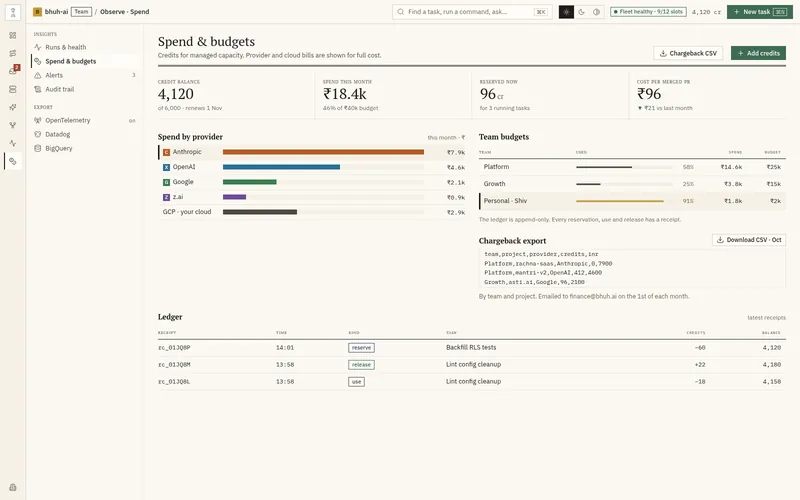The width and height of the screenshot is (800, 500).
Task: Open Datadog export settings
Action: pos(85,134)
